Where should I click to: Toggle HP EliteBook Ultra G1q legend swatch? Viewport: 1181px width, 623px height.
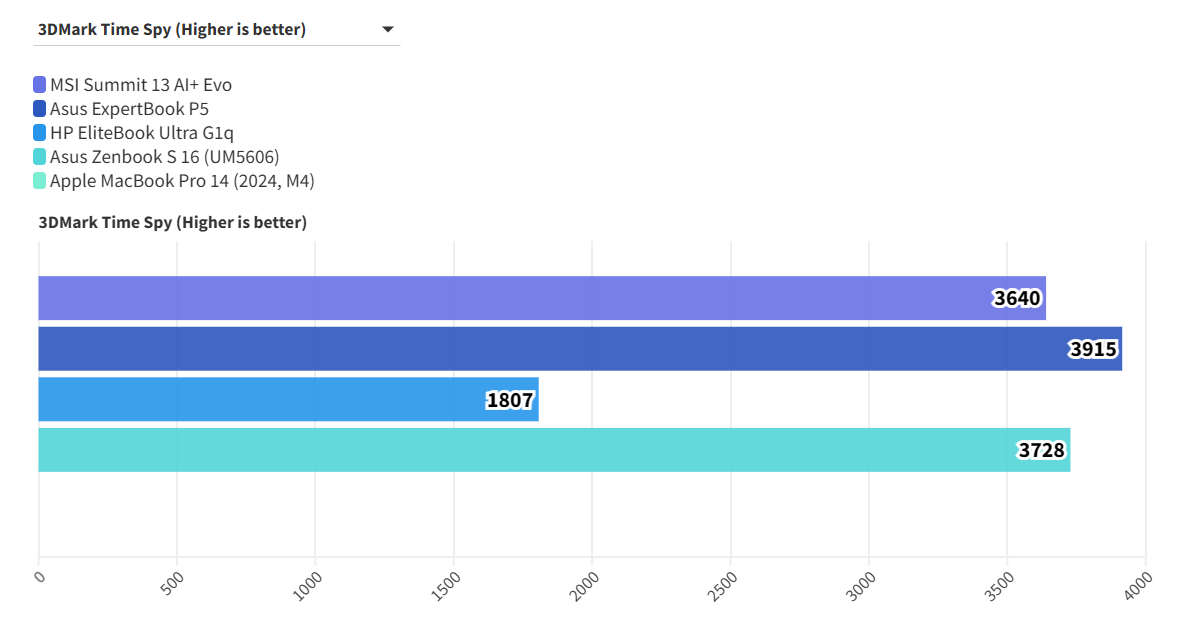40,133
